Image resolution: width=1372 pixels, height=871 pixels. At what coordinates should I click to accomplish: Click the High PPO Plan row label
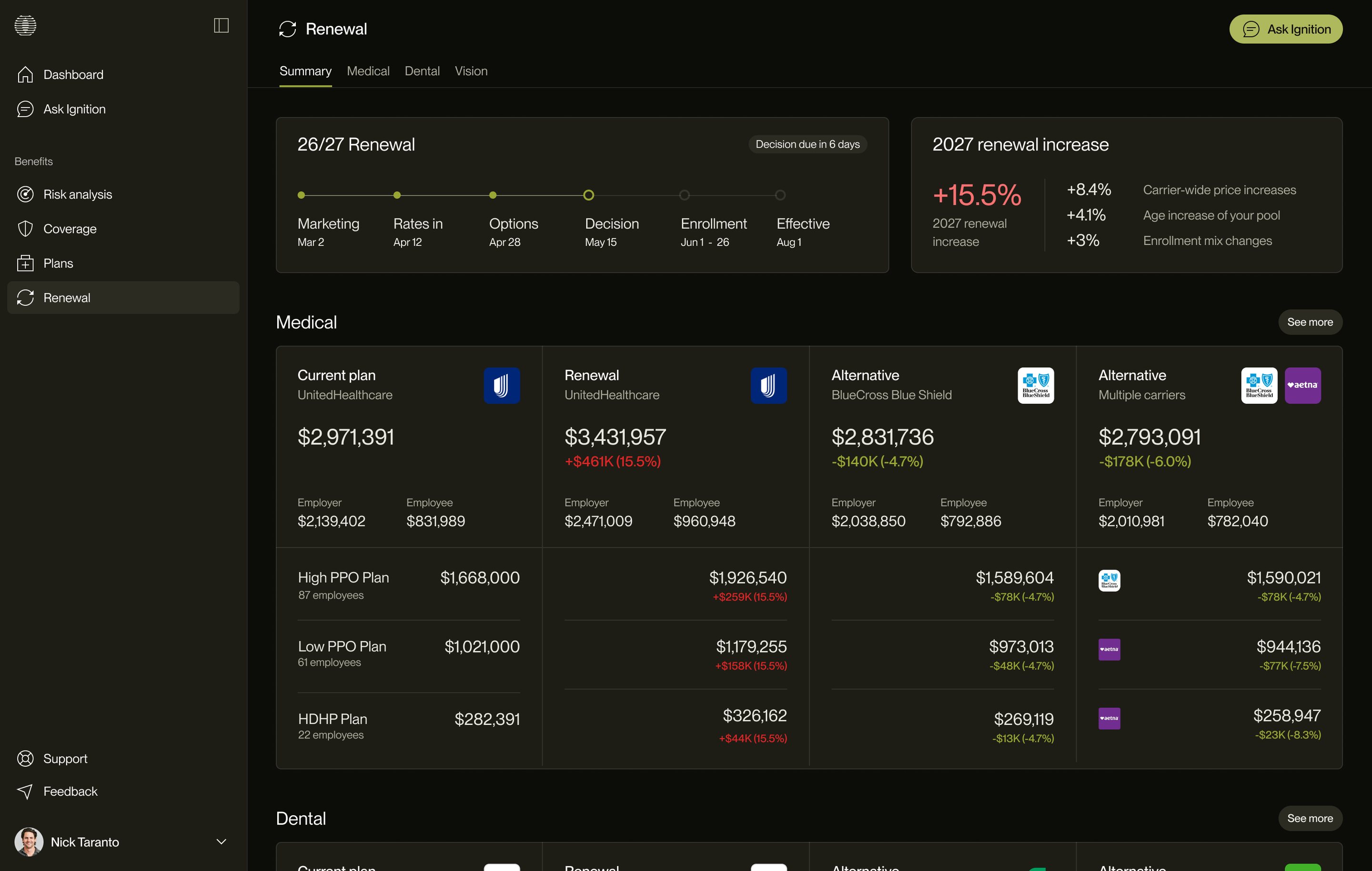point(343,578)
